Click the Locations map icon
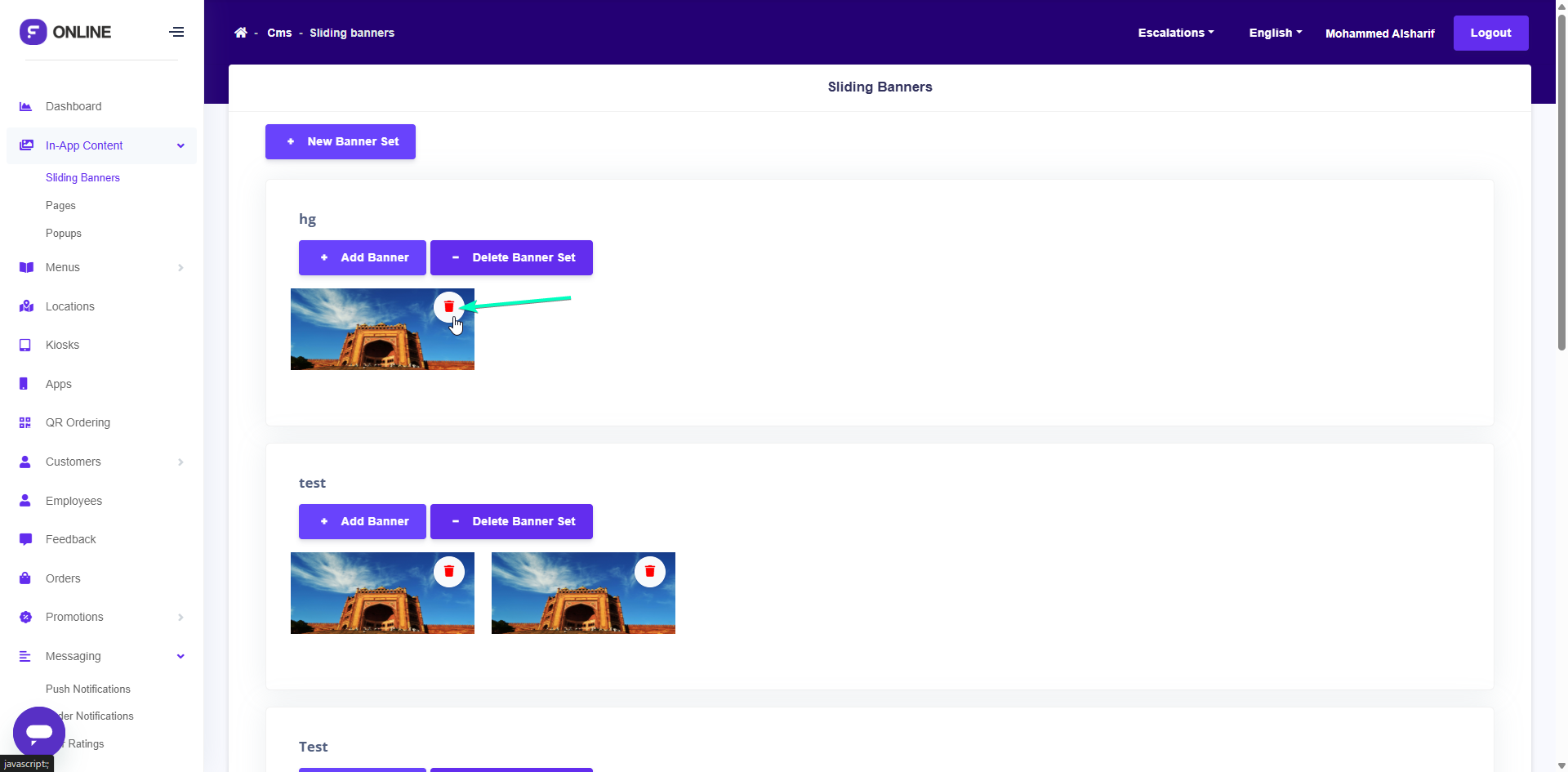The width and height of the screenshot is (1568, 772). pyautogui.click(x=25, y=306)
